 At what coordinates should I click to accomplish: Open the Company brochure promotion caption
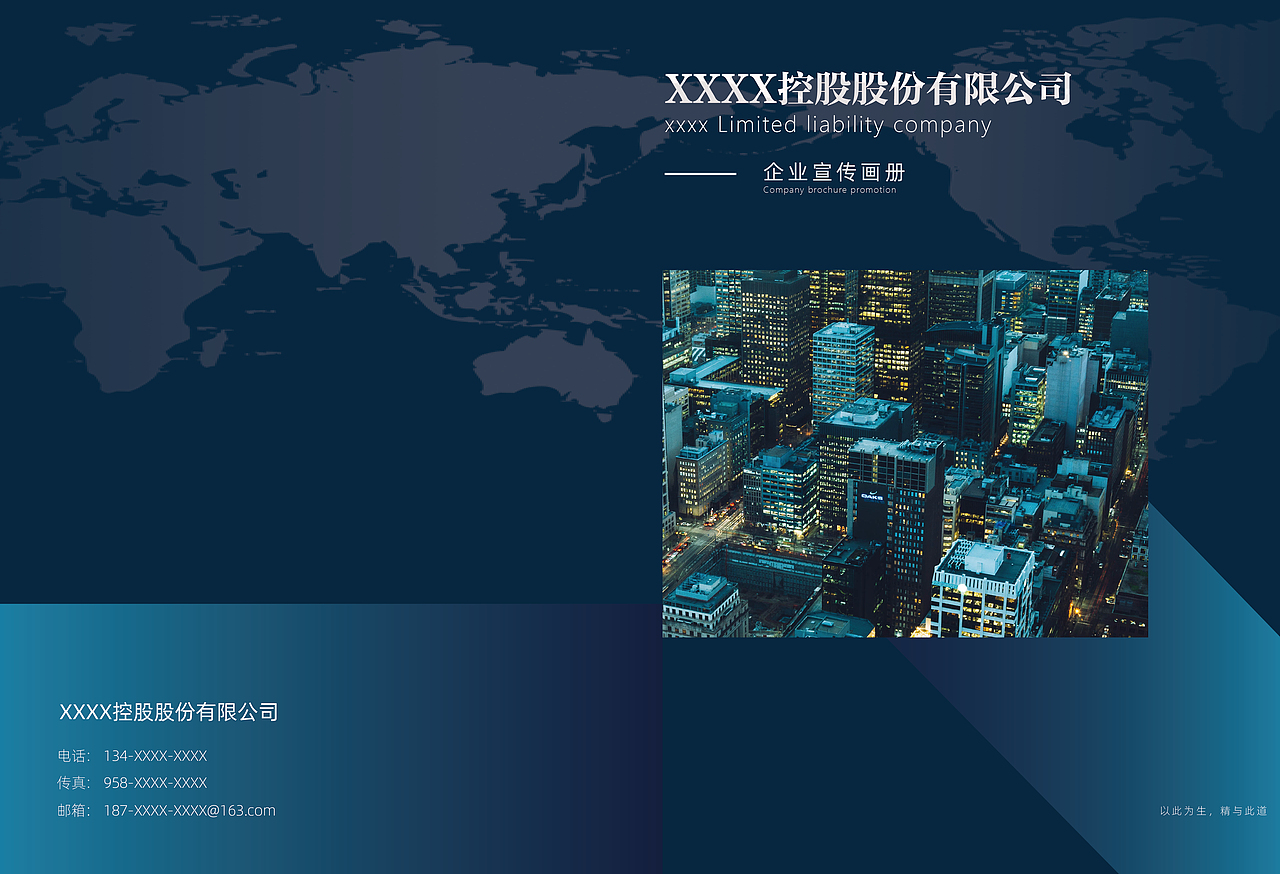tap(828, 189)
